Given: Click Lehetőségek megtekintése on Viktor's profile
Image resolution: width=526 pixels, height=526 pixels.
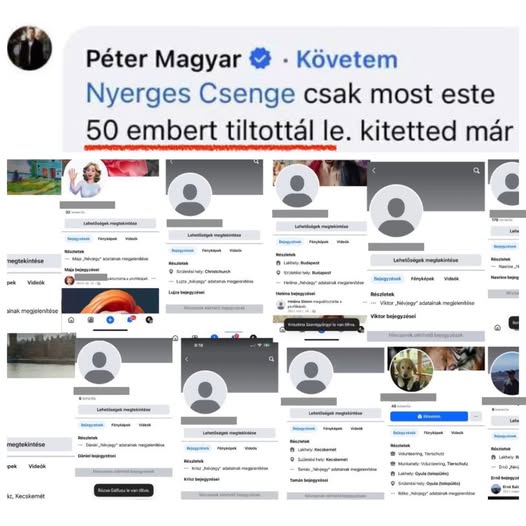Looking at the screenshot, I should [426, 260].
